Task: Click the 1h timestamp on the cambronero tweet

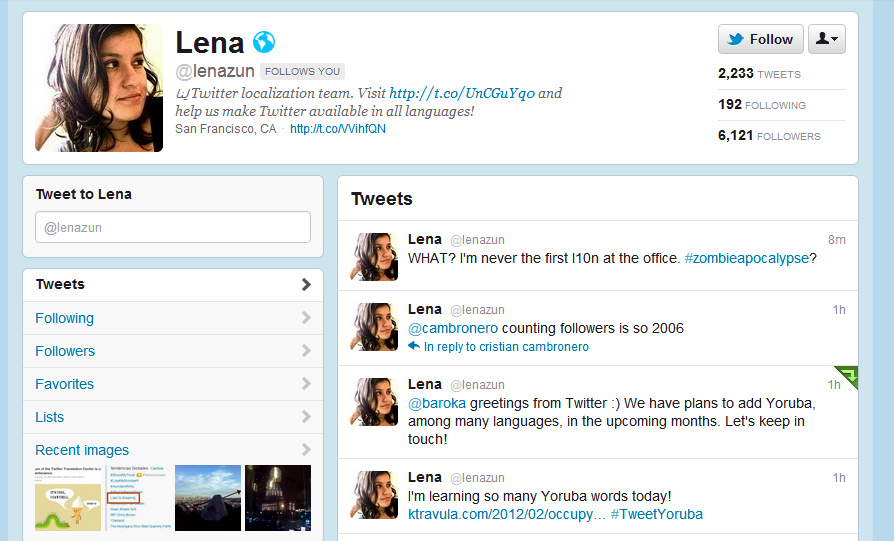Action: [x=839, y=310]
